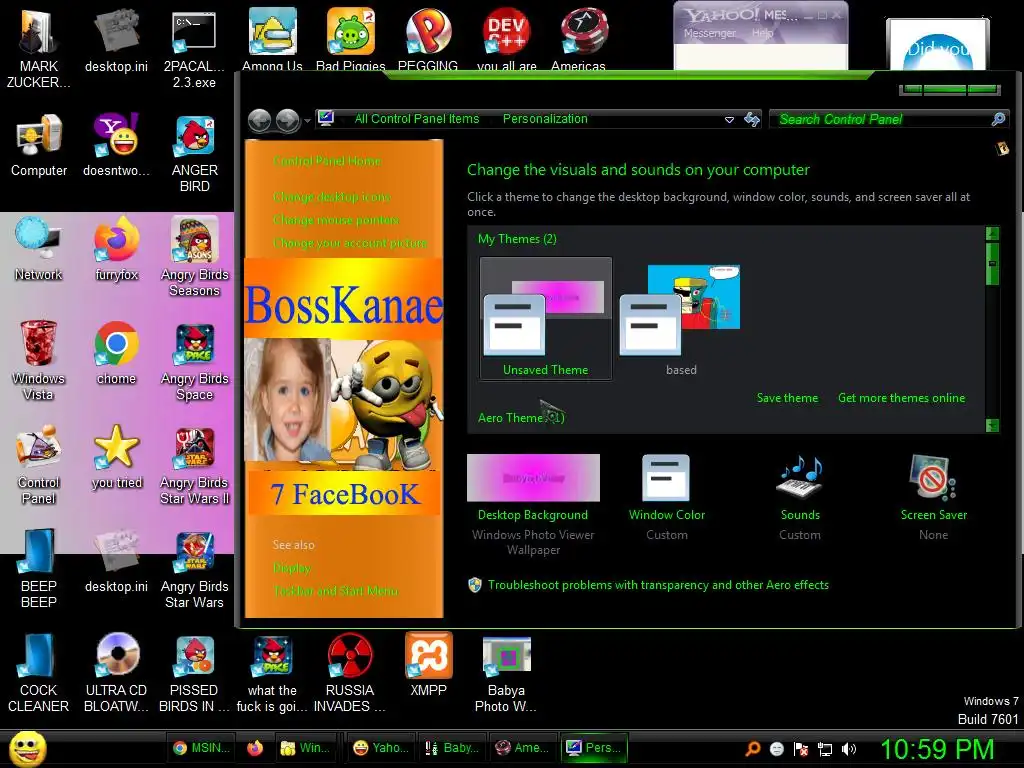
Task: Open the Among Us desktop icon
Action: click(x=272, y=31)
